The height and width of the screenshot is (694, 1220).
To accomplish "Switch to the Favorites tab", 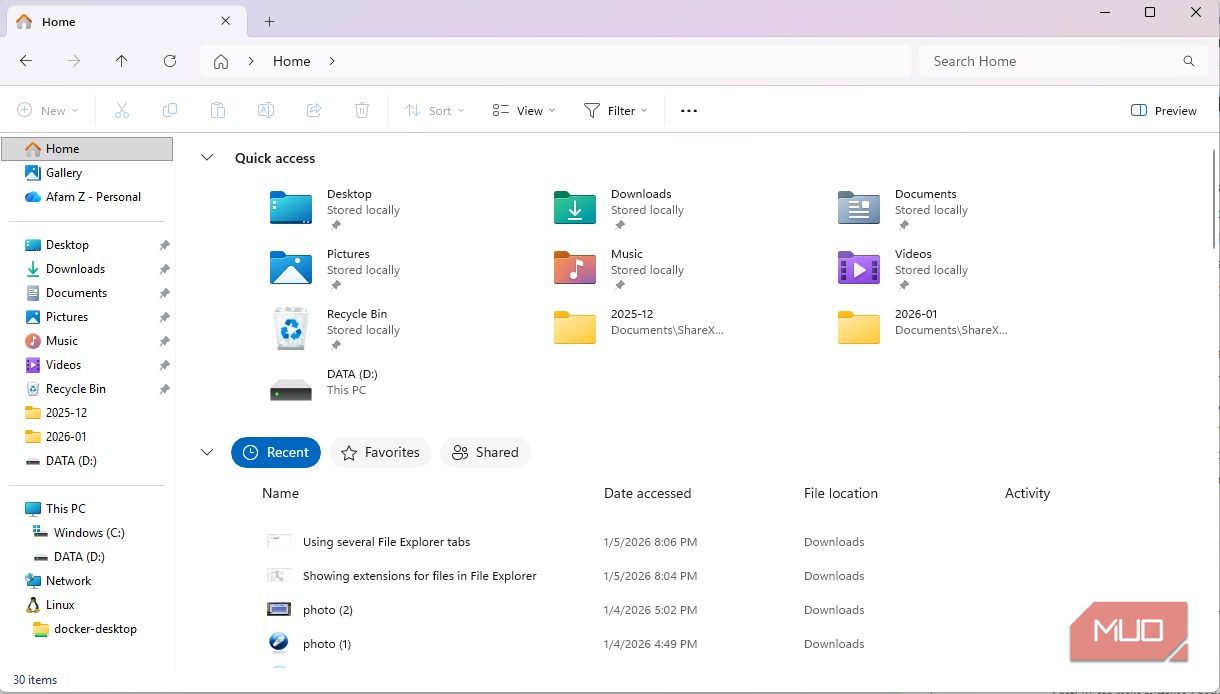I will tap(381, 453).
